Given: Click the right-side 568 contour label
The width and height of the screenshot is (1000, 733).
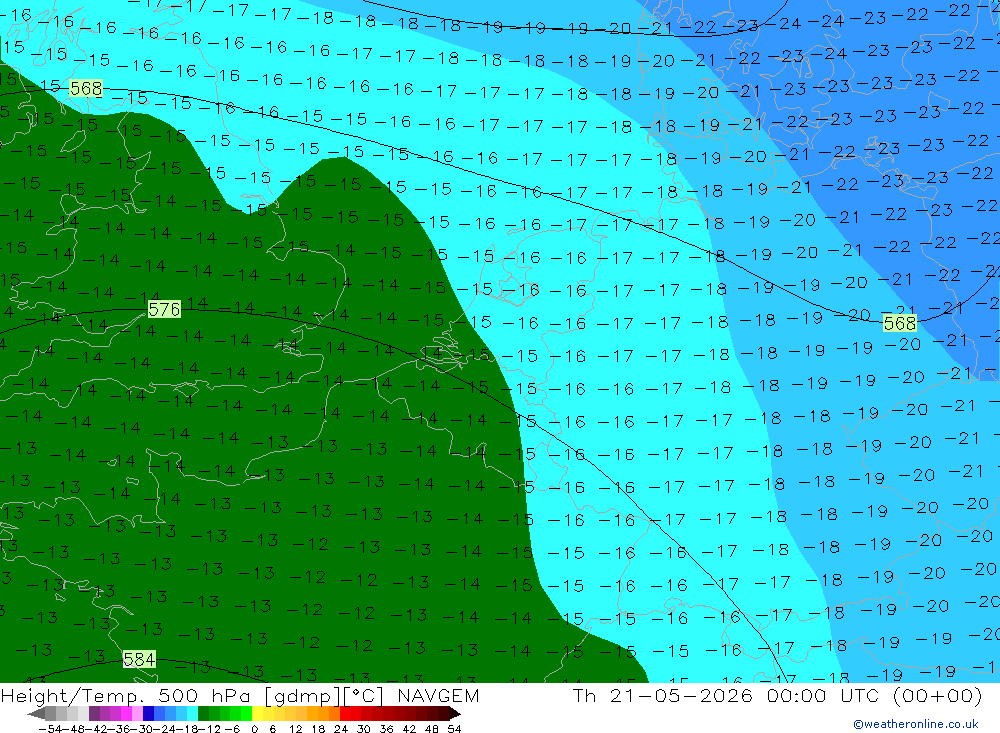Looking at the screenshot, I should click(x=900, y=323).
